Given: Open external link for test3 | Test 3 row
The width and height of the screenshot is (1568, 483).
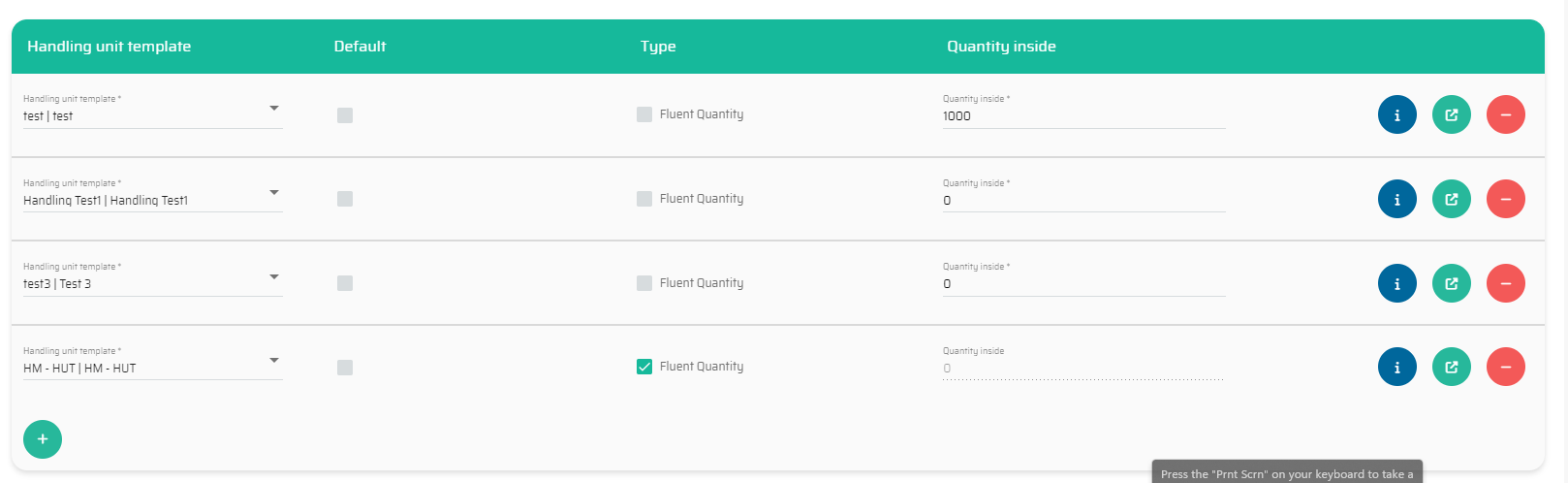Looking at the screenshot, I should pyautogui.click(x=1451, y=283).
